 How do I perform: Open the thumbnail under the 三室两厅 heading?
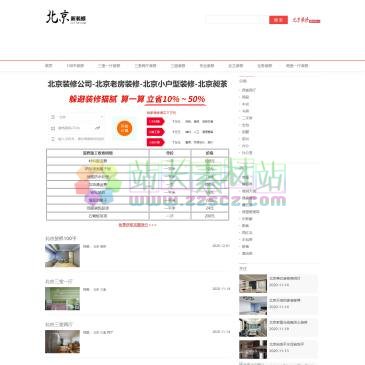click(62, 342)
